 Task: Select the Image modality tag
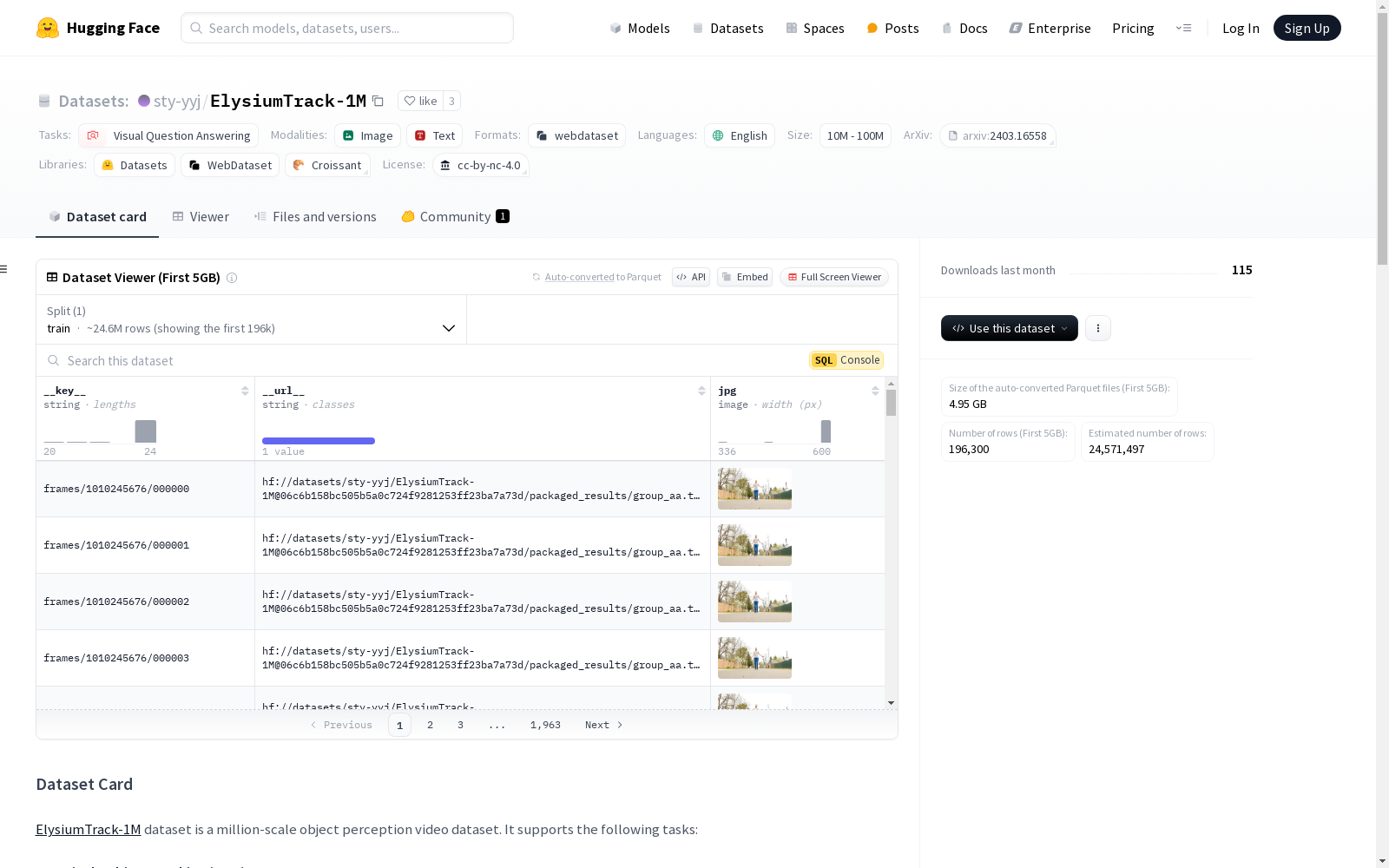(367, 135)
